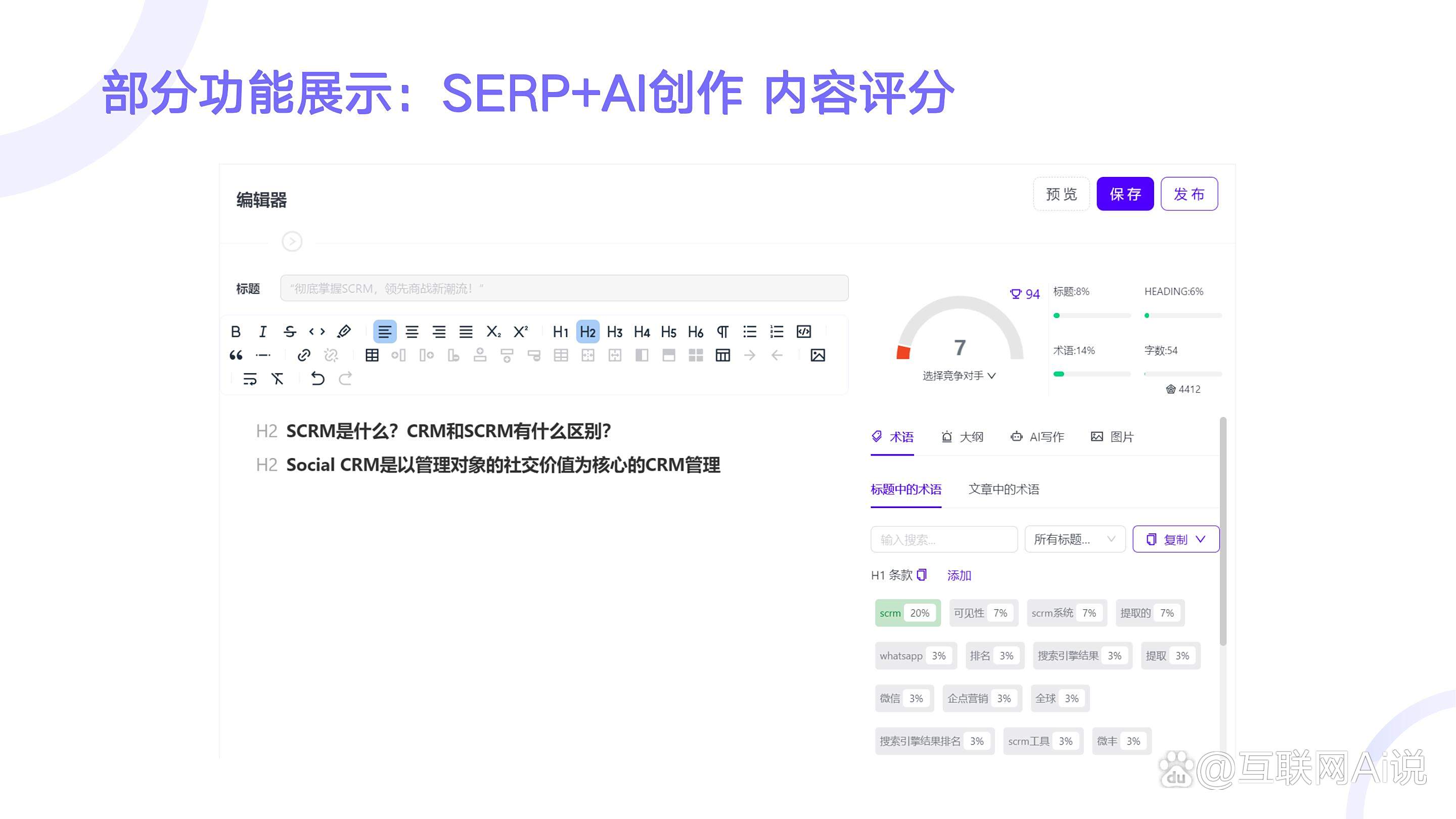Insert a blockquote
The height and width of the screenshot is (819, 1456).
pos(236,355)
